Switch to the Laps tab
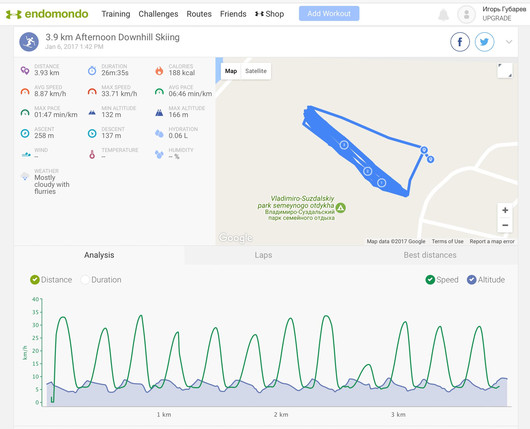 coord(263,255)
